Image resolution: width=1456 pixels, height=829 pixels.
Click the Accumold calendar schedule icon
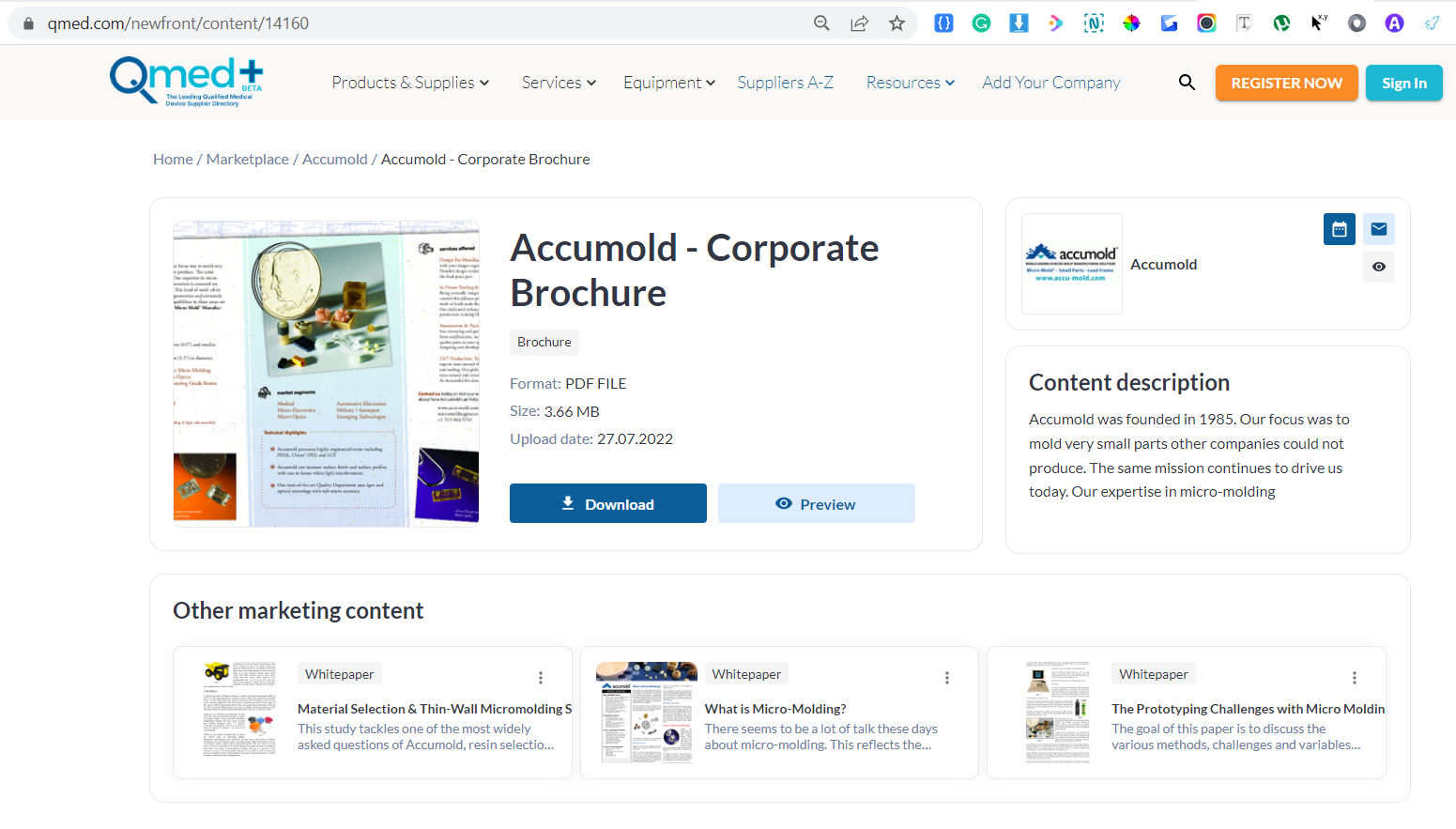(x=1340, y=229)
